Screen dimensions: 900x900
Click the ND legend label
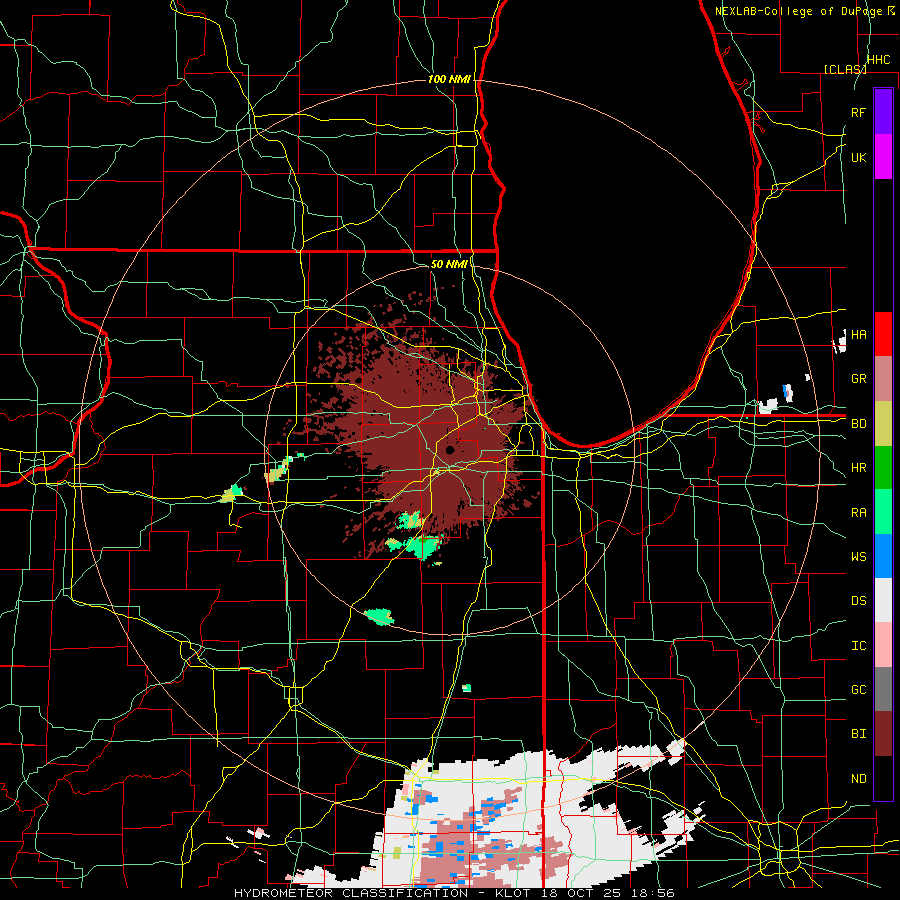pyautogui.click(x=858, y=779)
